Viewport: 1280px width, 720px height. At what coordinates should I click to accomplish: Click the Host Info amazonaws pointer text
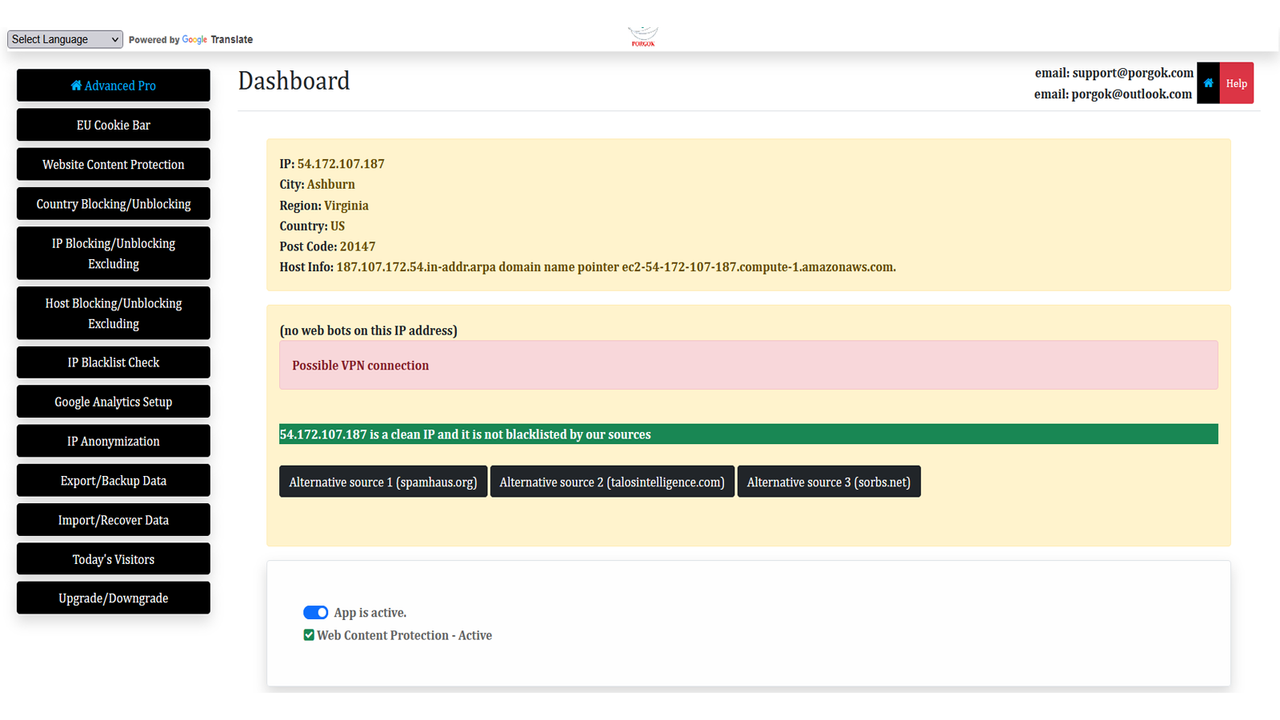(616, 267)
